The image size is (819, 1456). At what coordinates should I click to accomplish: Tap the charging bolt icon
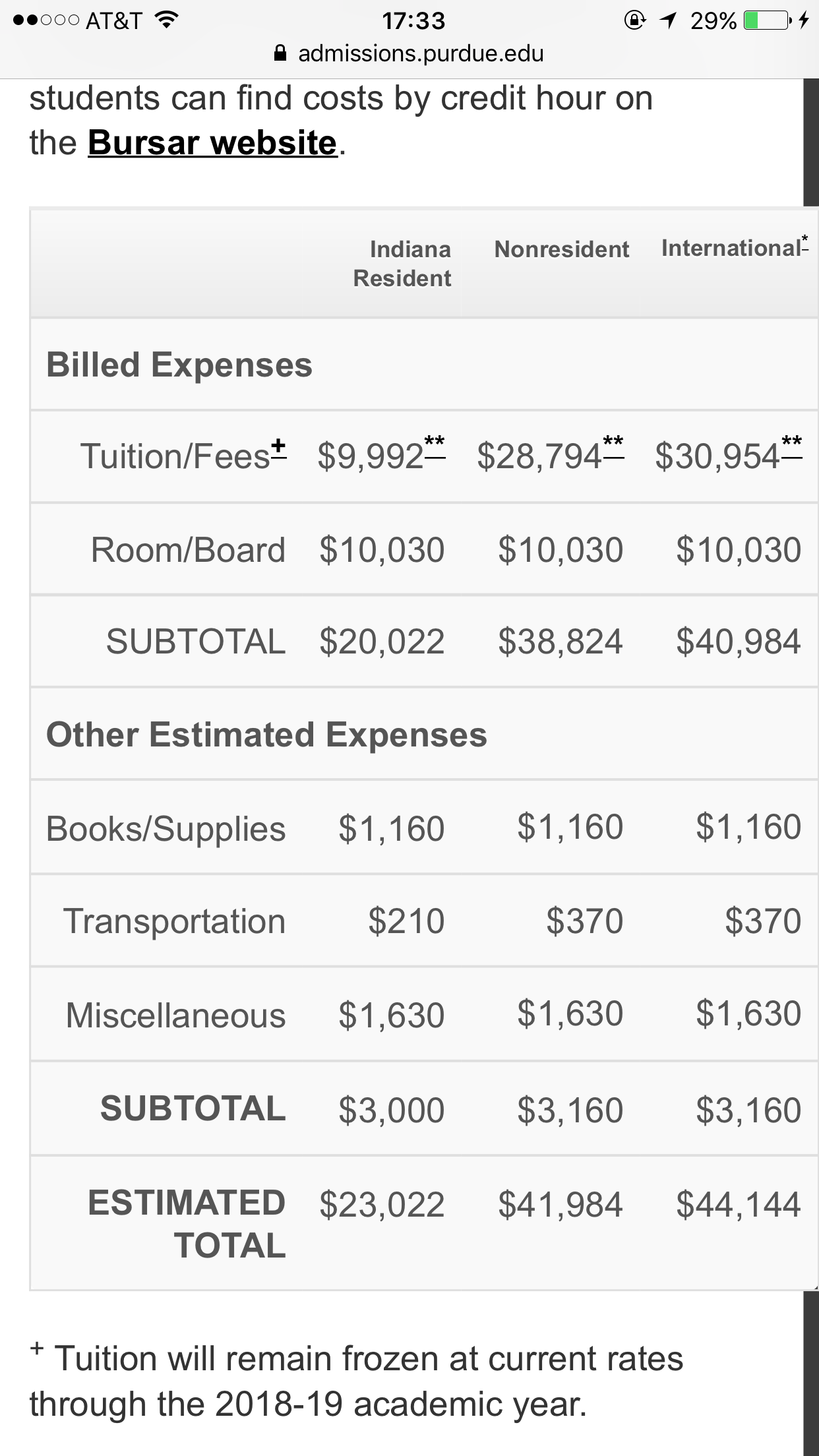[x=803, y=20]
